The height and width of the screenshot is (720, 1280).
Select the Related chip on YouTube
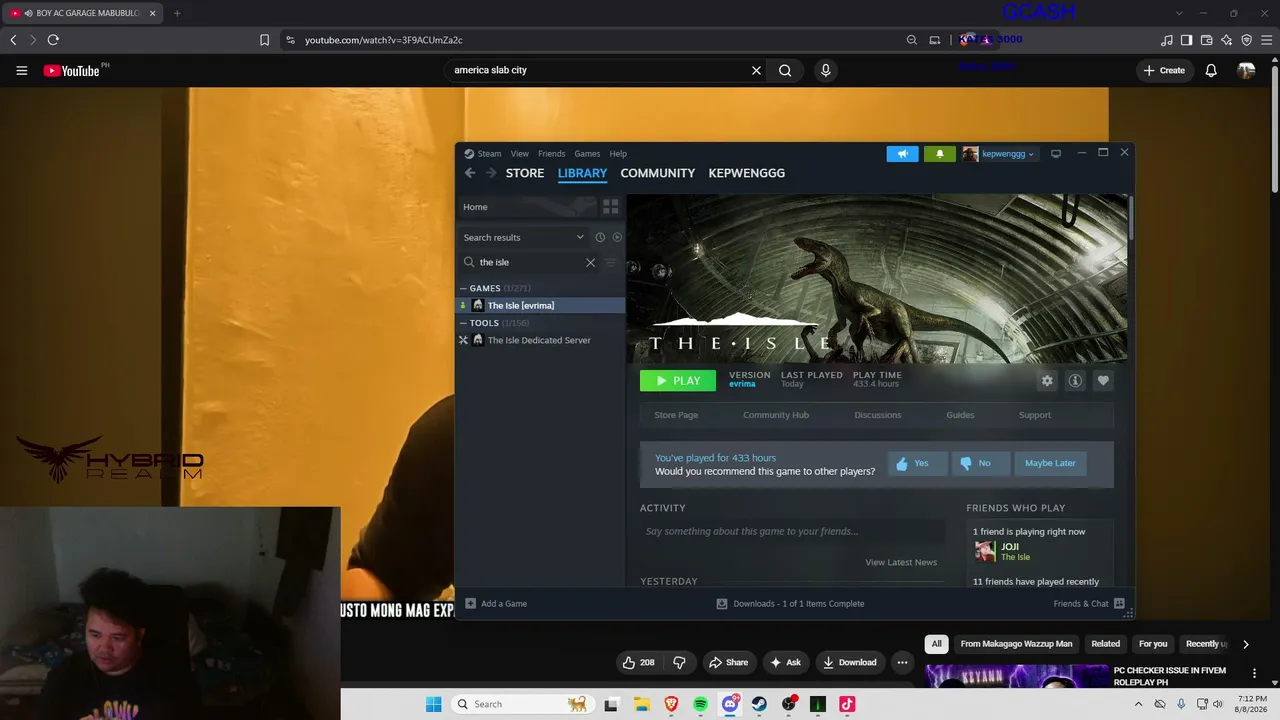(1105, 644)
